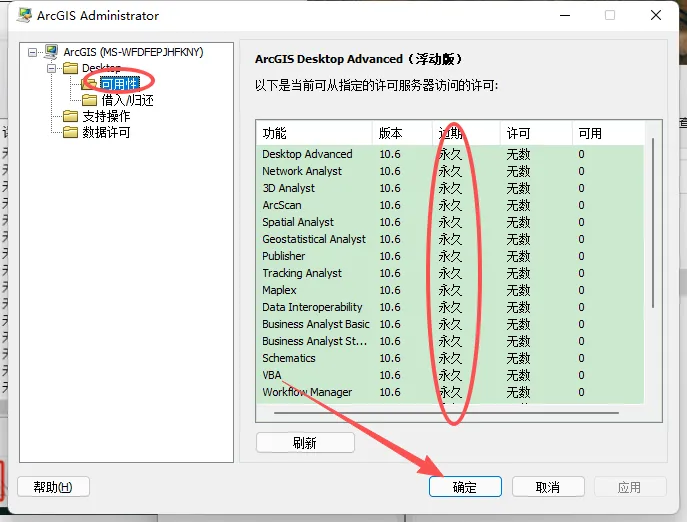Minimize the ArcGIS Administrator window
The image size is (687, 522).
[565, 15]
